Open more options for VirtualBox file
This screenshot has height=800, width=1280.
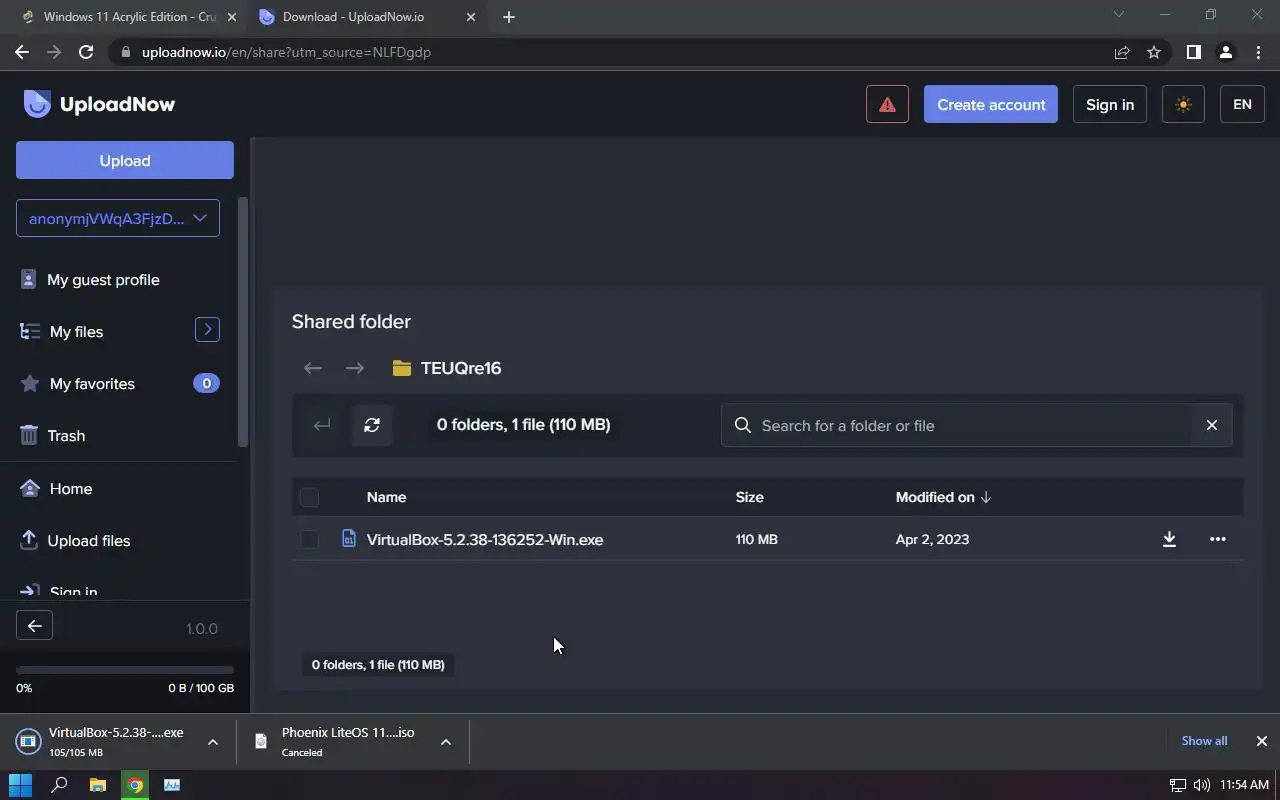pos(1217,539)
